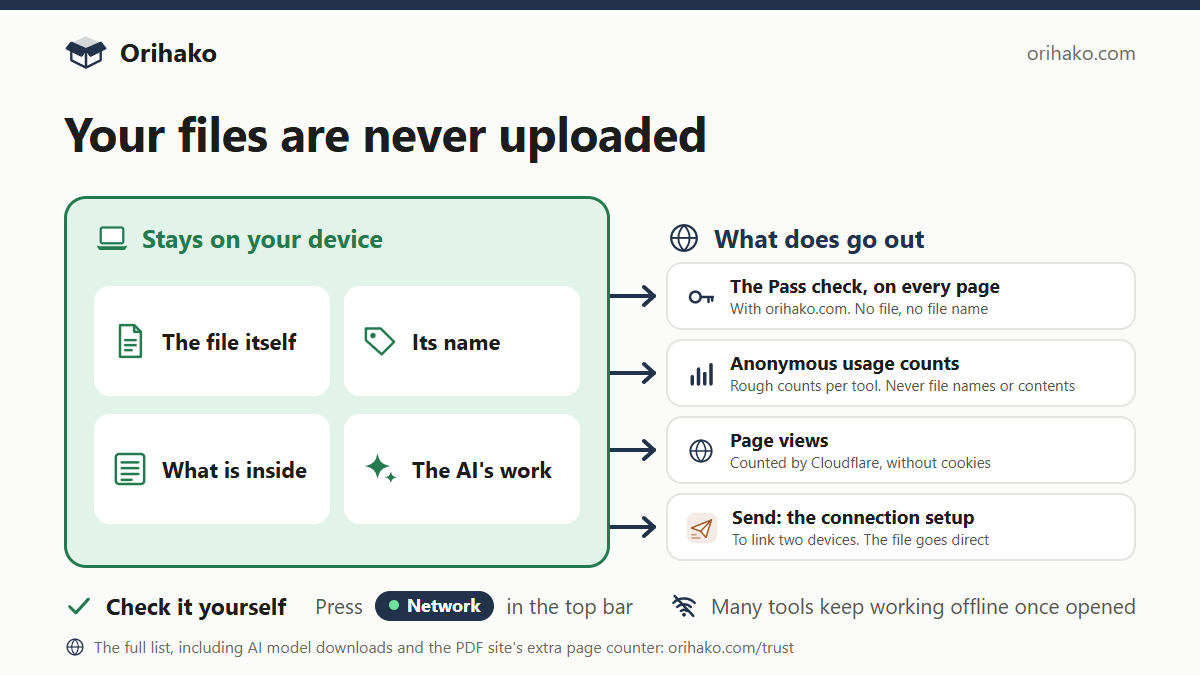The image size is (1200, 675).
Task: Select The AI's work card
Action: 462,469
